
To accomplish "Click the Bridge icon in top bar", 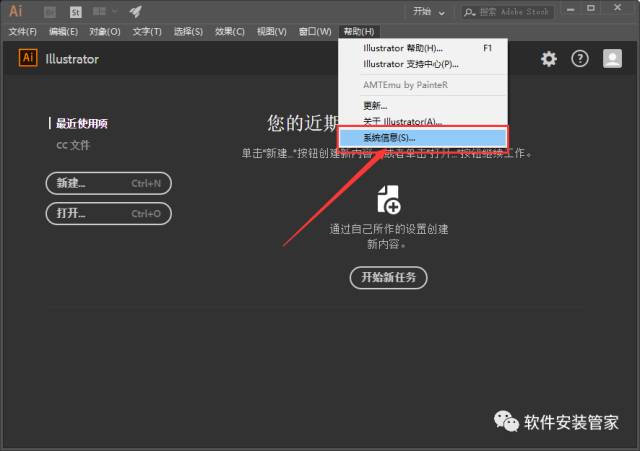I will click(50, 12).
